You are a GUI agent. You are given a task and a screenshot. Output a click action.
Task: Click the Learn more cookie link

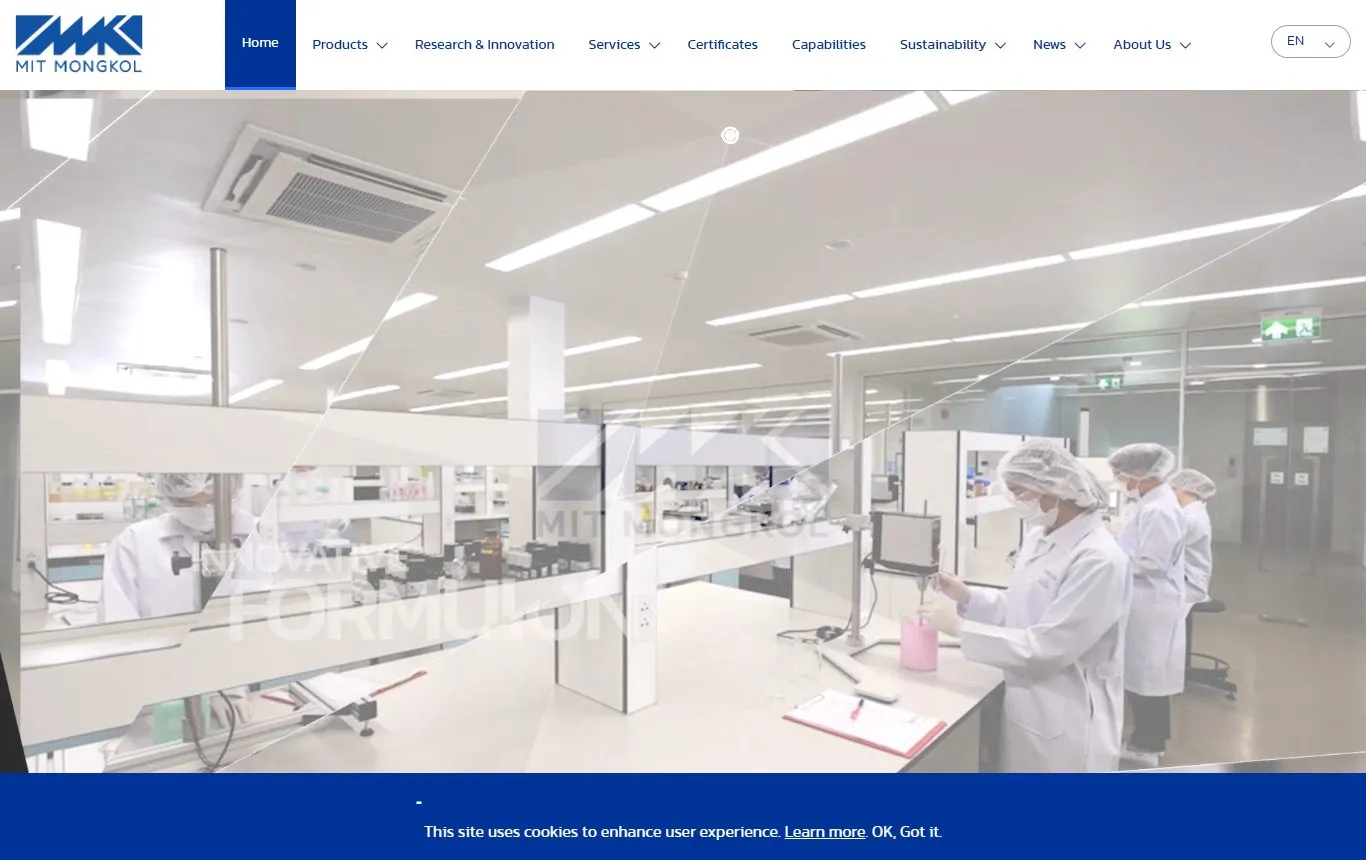coord(825,832)
